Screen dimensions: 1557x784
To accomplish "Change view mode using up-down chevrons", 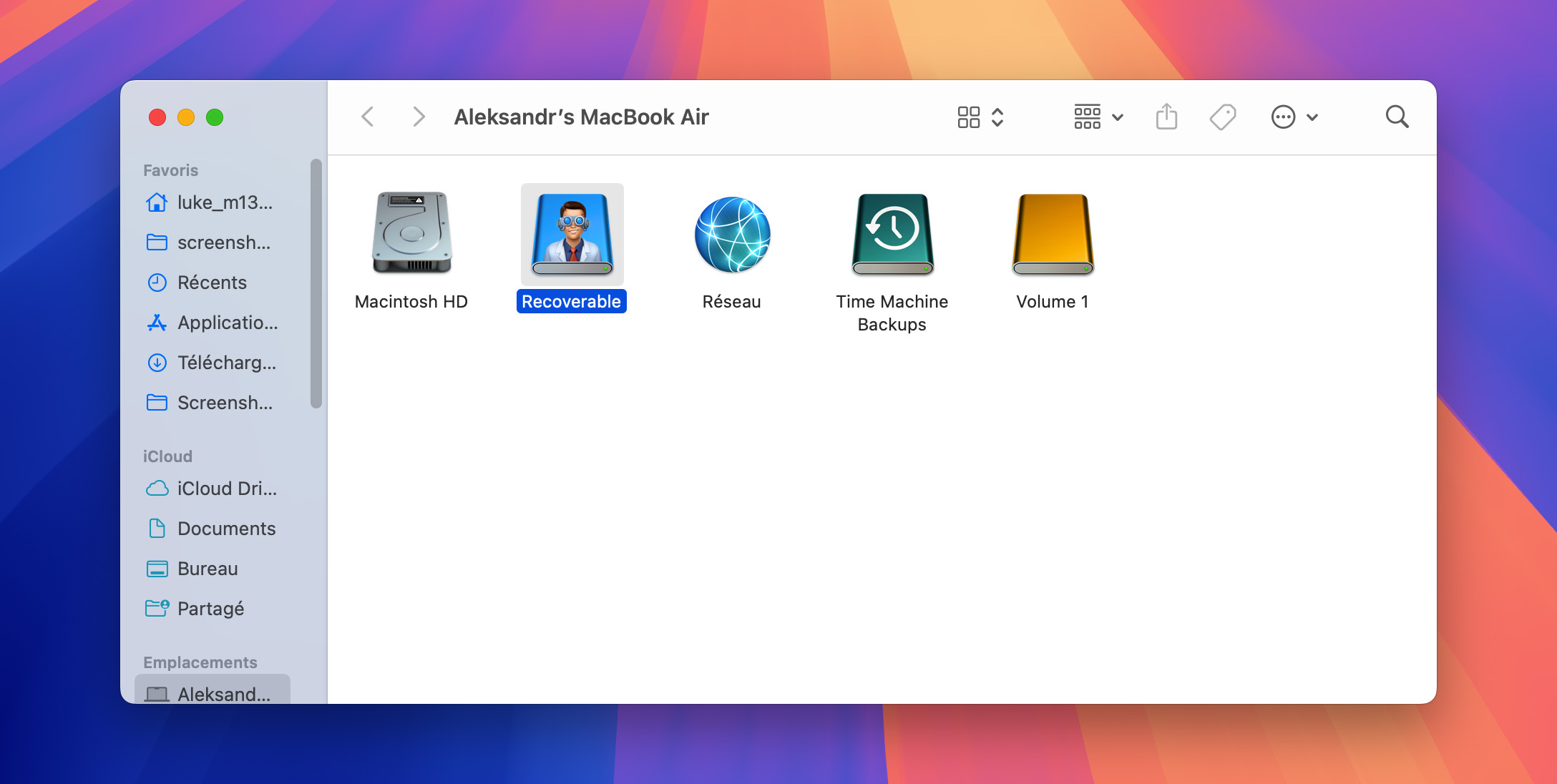I will click(x=997, y=117).
